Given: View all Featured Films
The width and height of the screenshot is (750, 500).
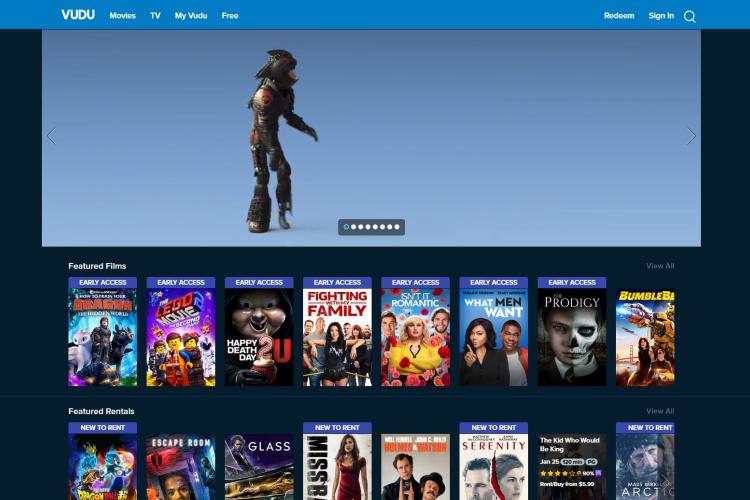Looking at the screenshot, I should [x=660, y=266].
